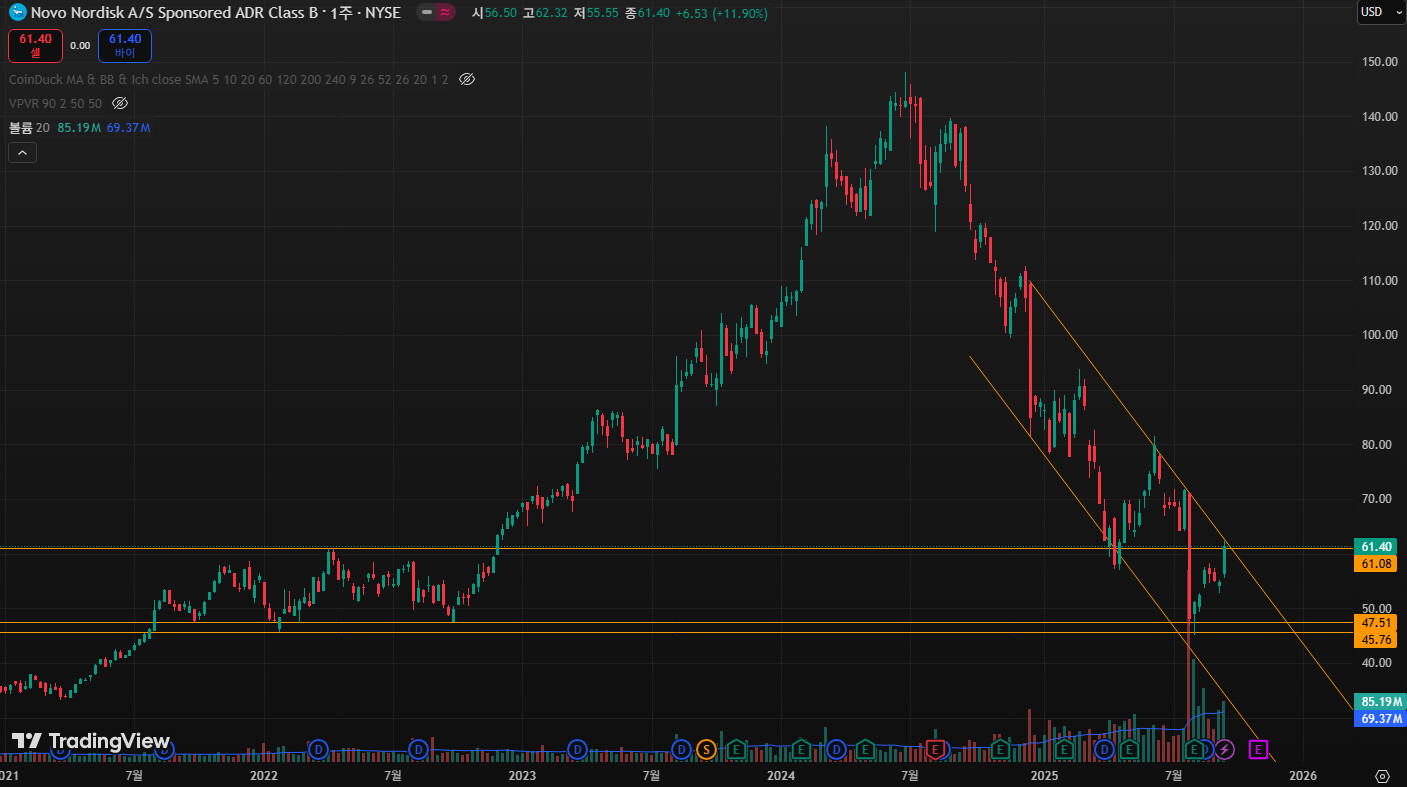Viewport: 1407px width, 787px height.
Task: Toggle visibility of the VPVR indicator
Action: pos(120,103)
